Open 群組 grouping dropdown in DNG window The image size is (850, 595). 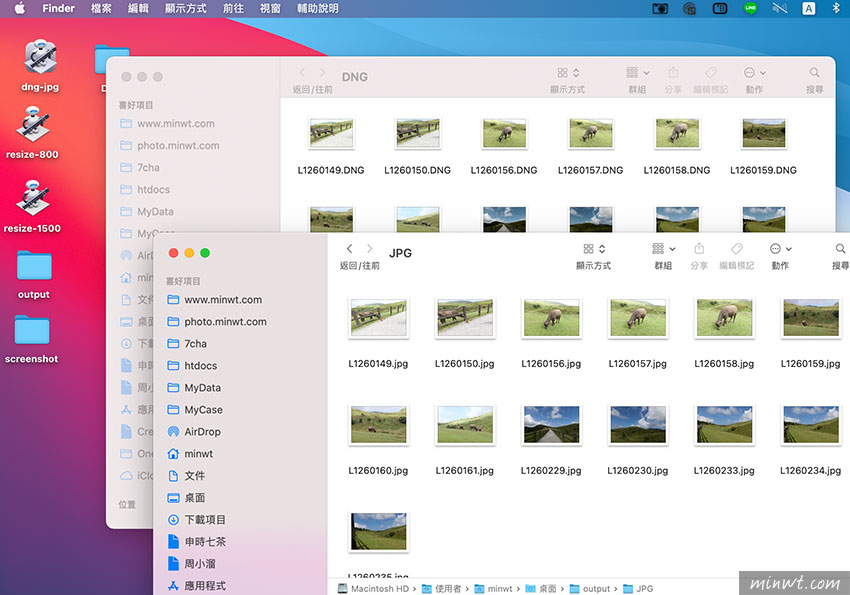638,73
